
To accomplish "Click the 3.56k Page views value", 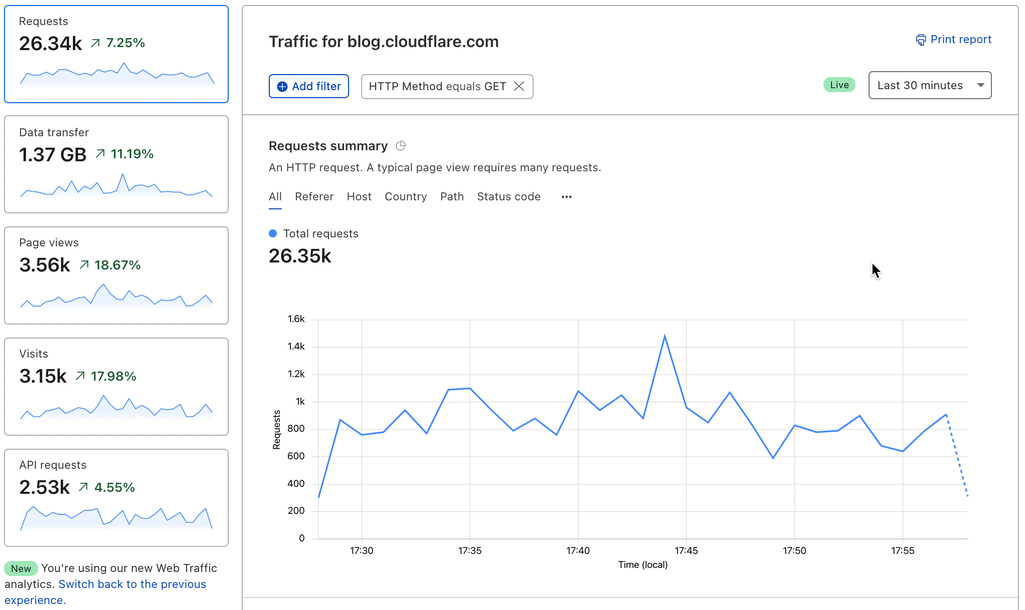I will tap(44, 265).
